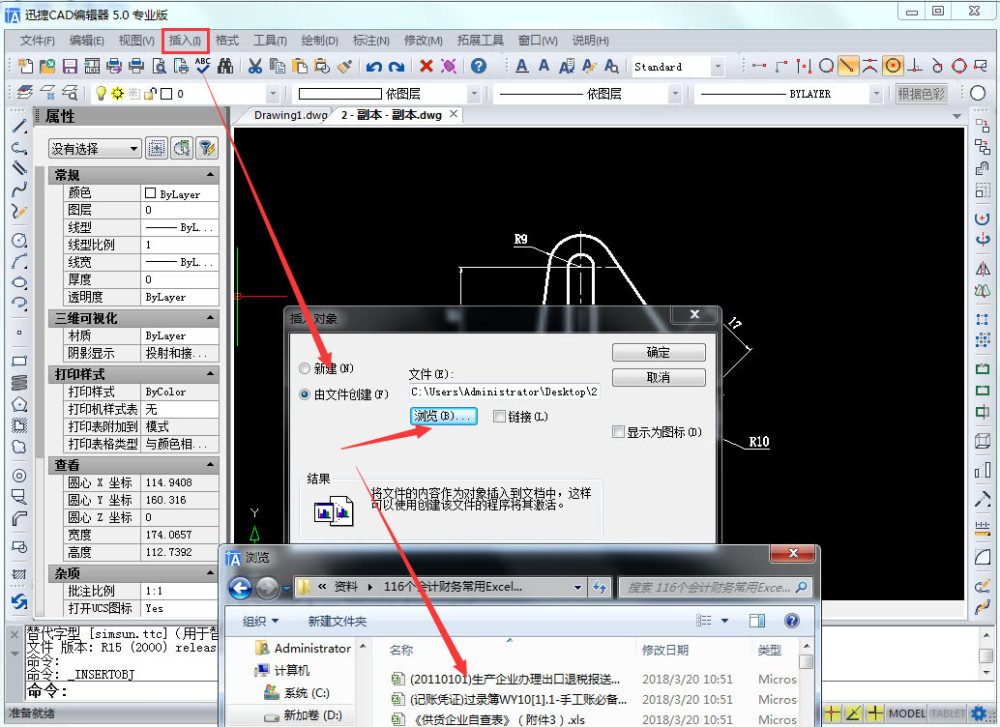Click the Copy icon
The image size is (1000, 727).
click(x=277, y=66)
